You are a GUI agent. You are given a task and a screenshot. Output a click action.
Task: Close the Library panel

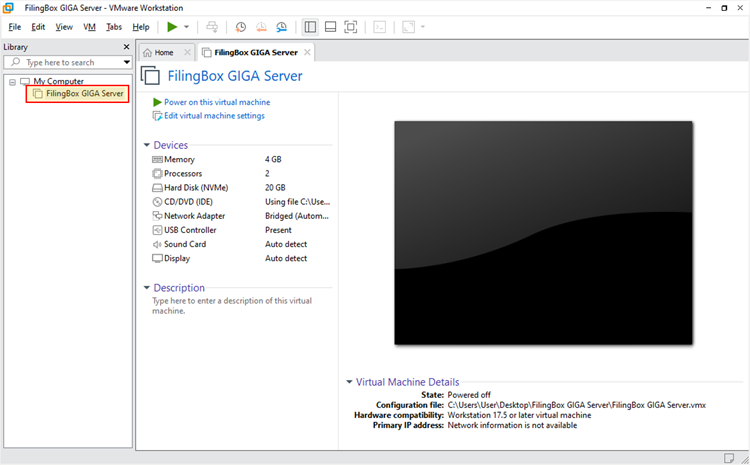[126, 47]
